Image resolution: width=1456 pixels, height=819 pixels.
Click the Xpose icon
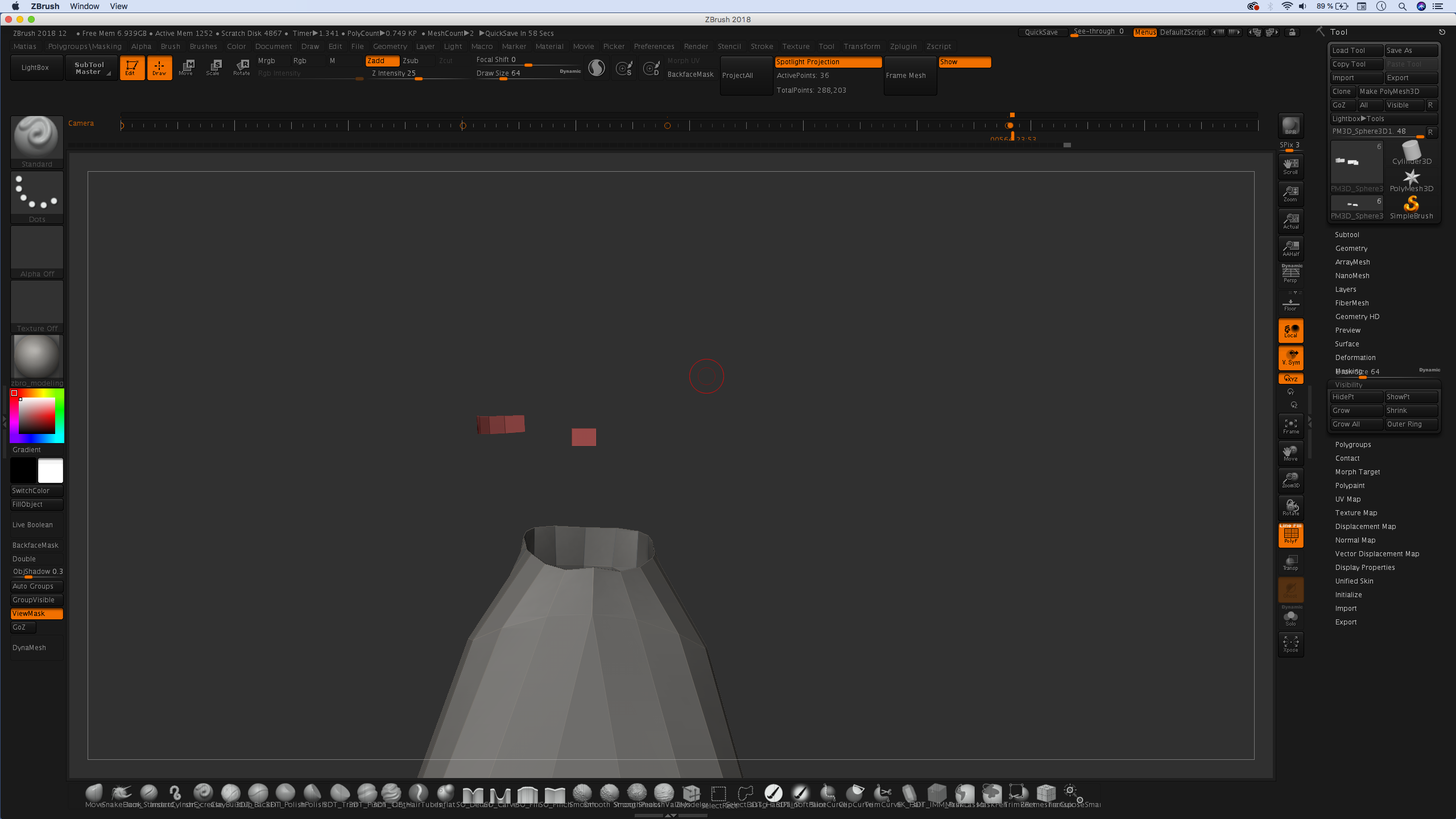pos(1290,644)
